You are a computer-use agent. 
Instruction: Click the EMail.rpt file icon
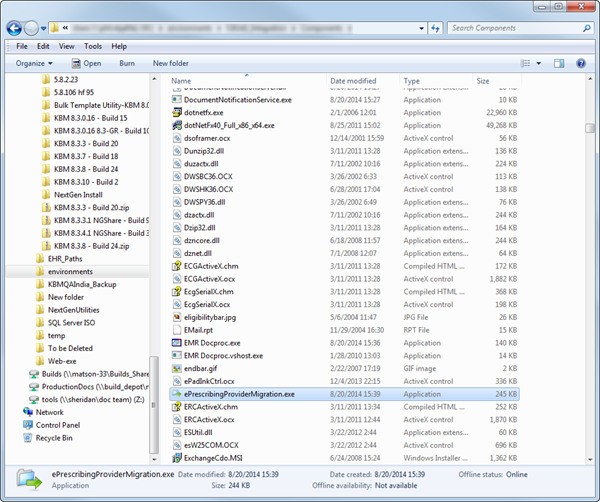[x=176, y=330]
